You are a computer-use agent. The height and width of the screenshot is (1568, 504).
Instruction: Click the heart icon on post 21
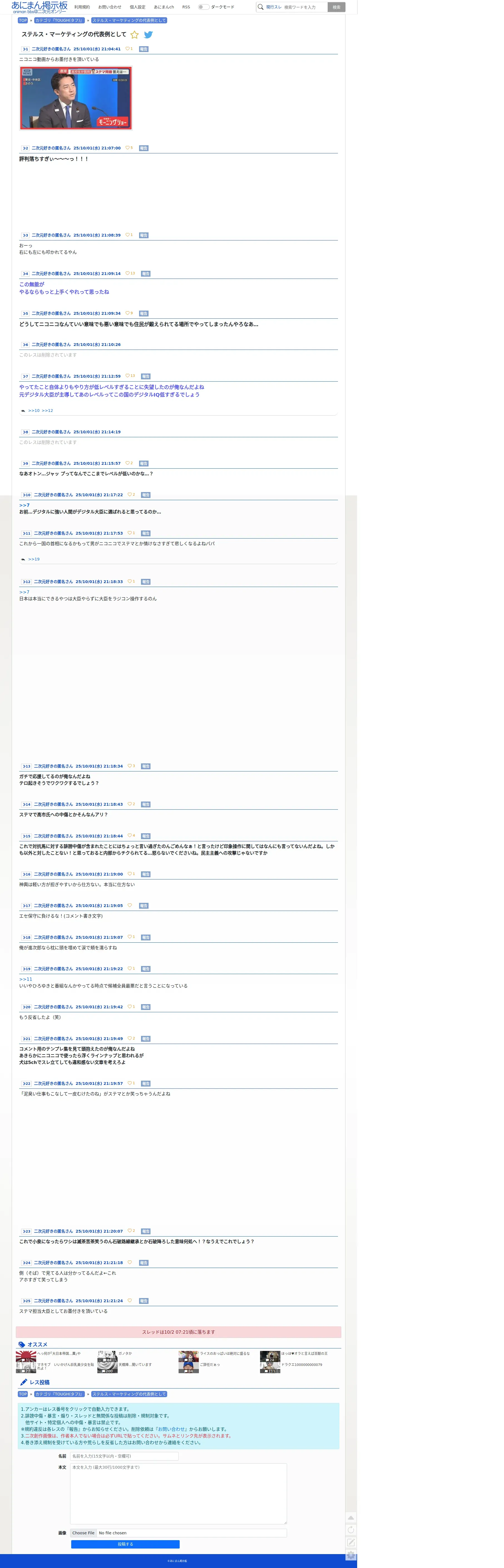coord(130,1038)
